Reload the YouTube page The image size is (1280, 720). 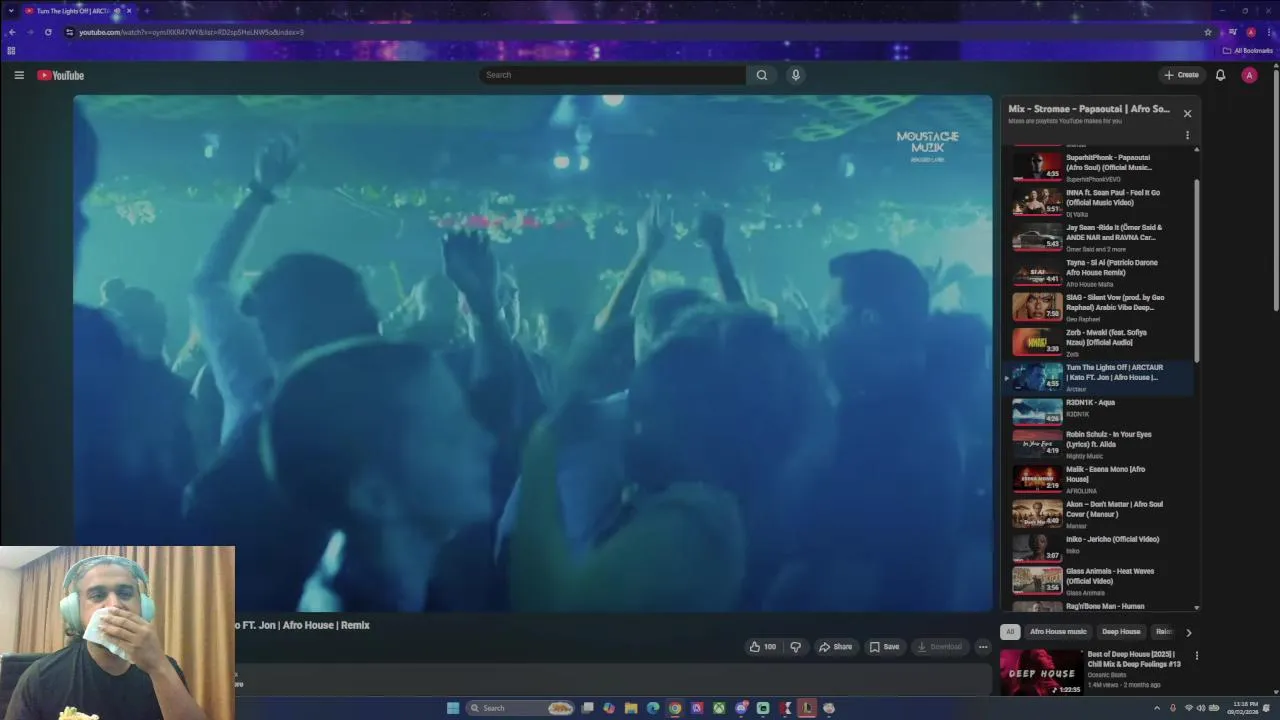[x=48, y=32]
